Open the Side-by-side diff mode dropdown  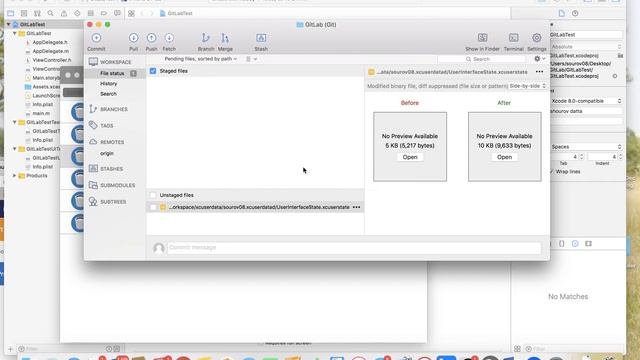point(527,86)
